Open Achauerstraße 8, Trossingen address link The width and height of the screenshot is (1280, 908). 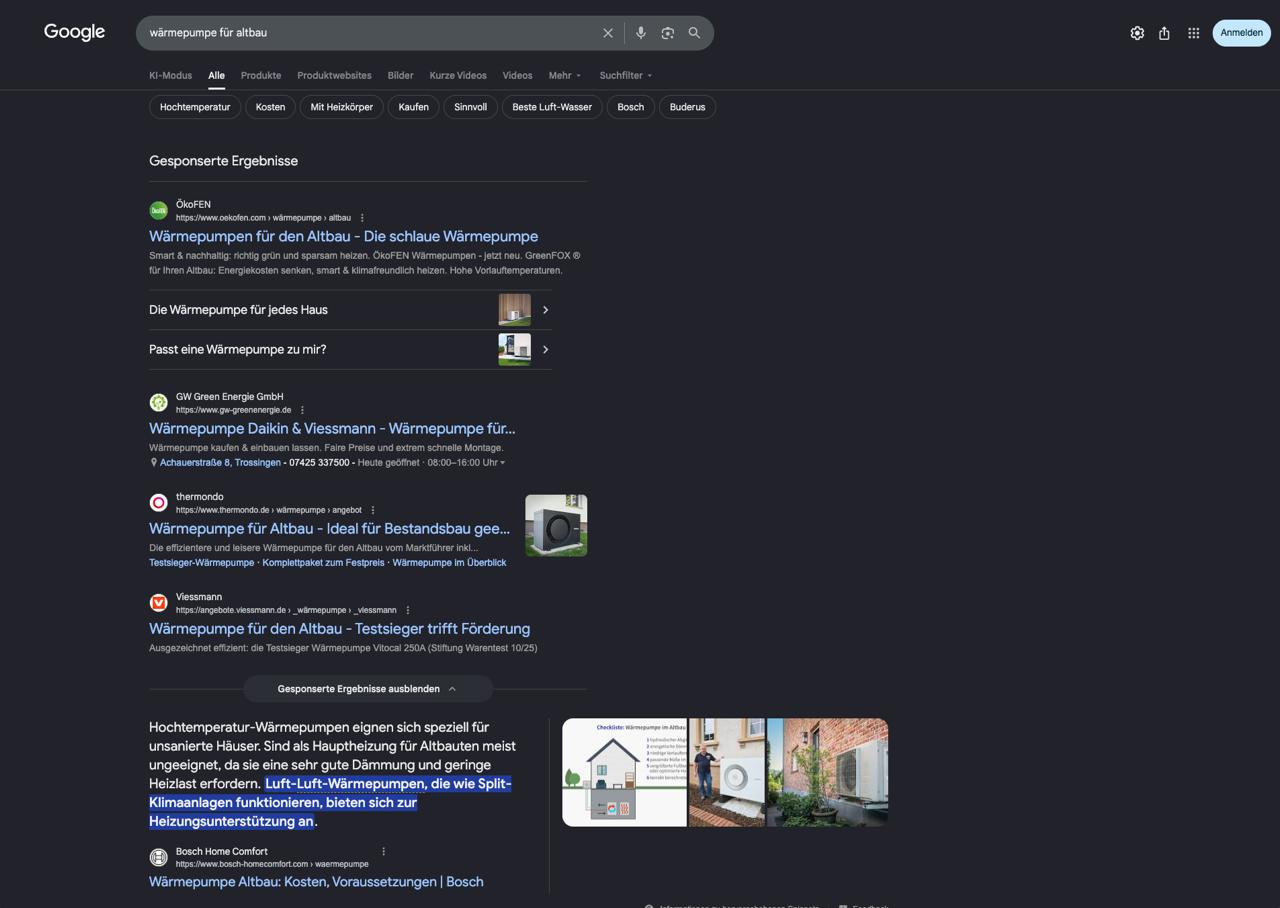220,463
